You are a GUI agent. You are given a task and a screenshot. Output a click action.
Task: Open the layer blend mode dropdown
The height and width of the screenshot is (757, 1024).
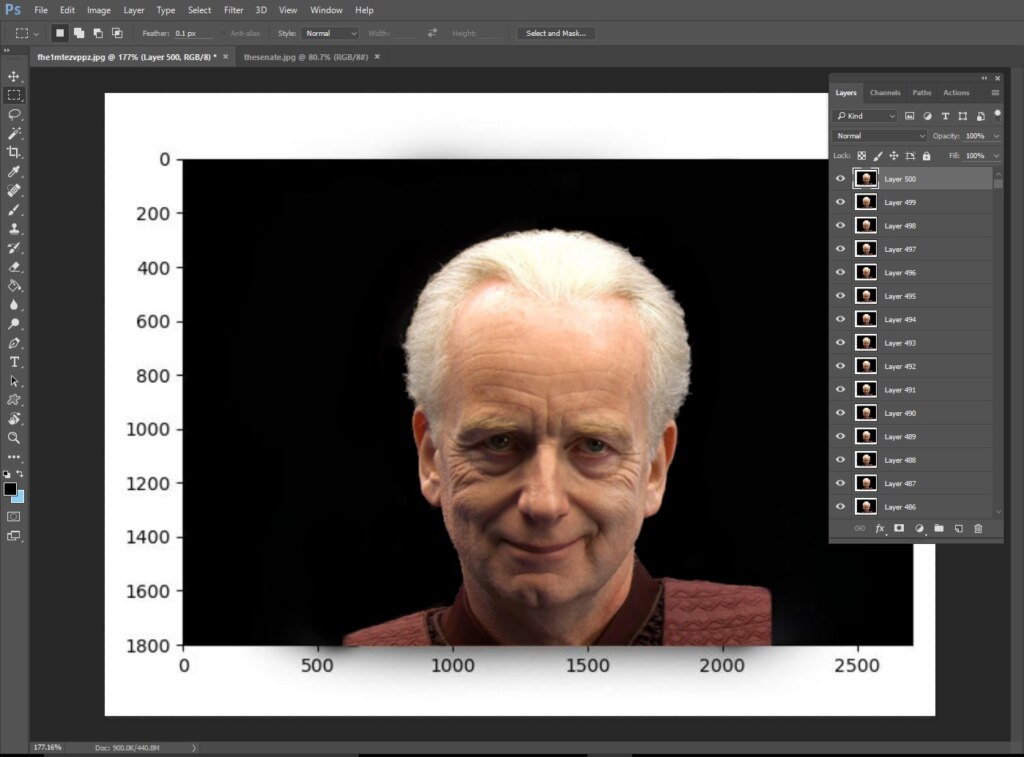pos(880,136)
